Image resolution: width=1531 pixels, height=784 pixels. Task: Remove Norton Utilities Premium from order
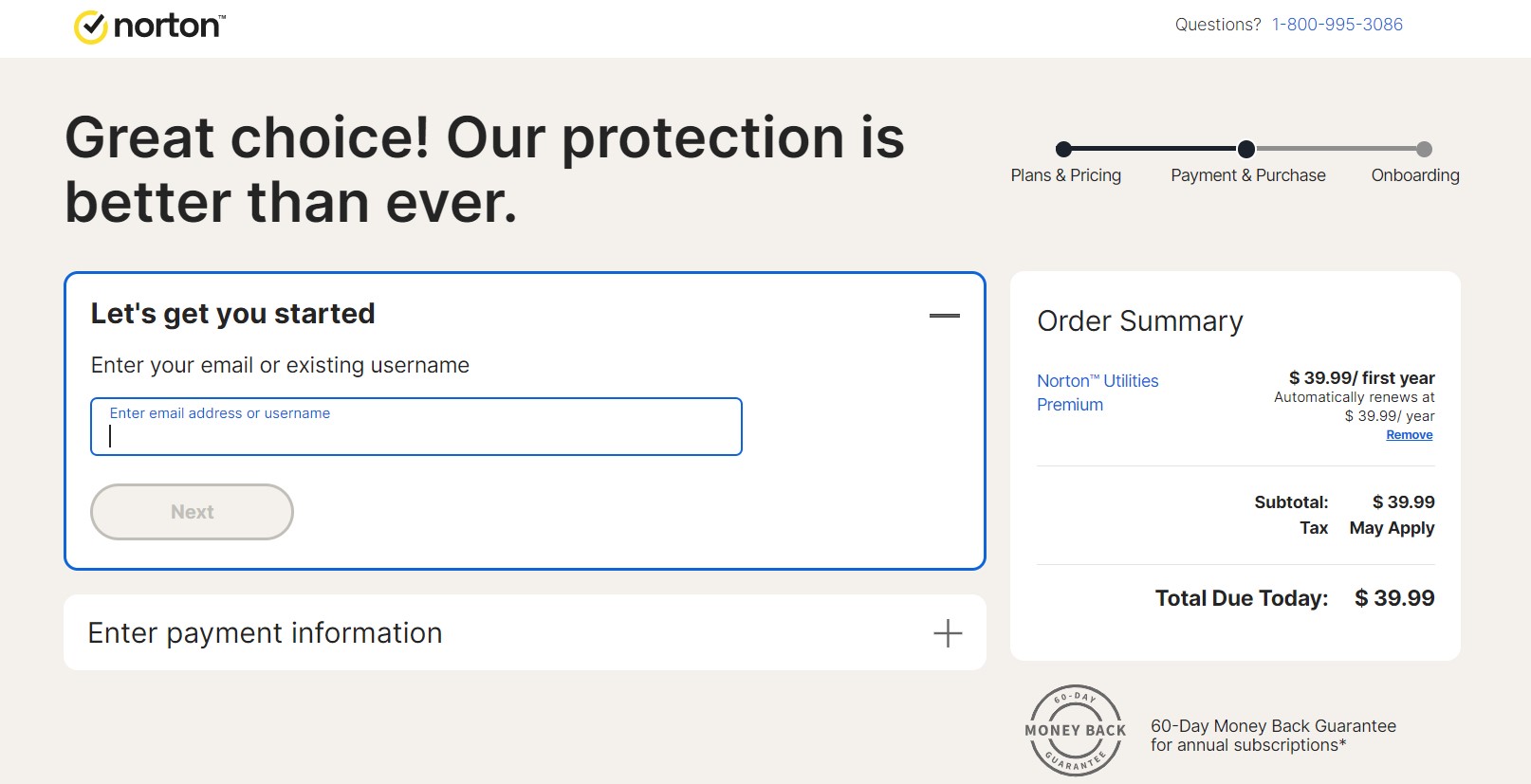point(1409,435)
